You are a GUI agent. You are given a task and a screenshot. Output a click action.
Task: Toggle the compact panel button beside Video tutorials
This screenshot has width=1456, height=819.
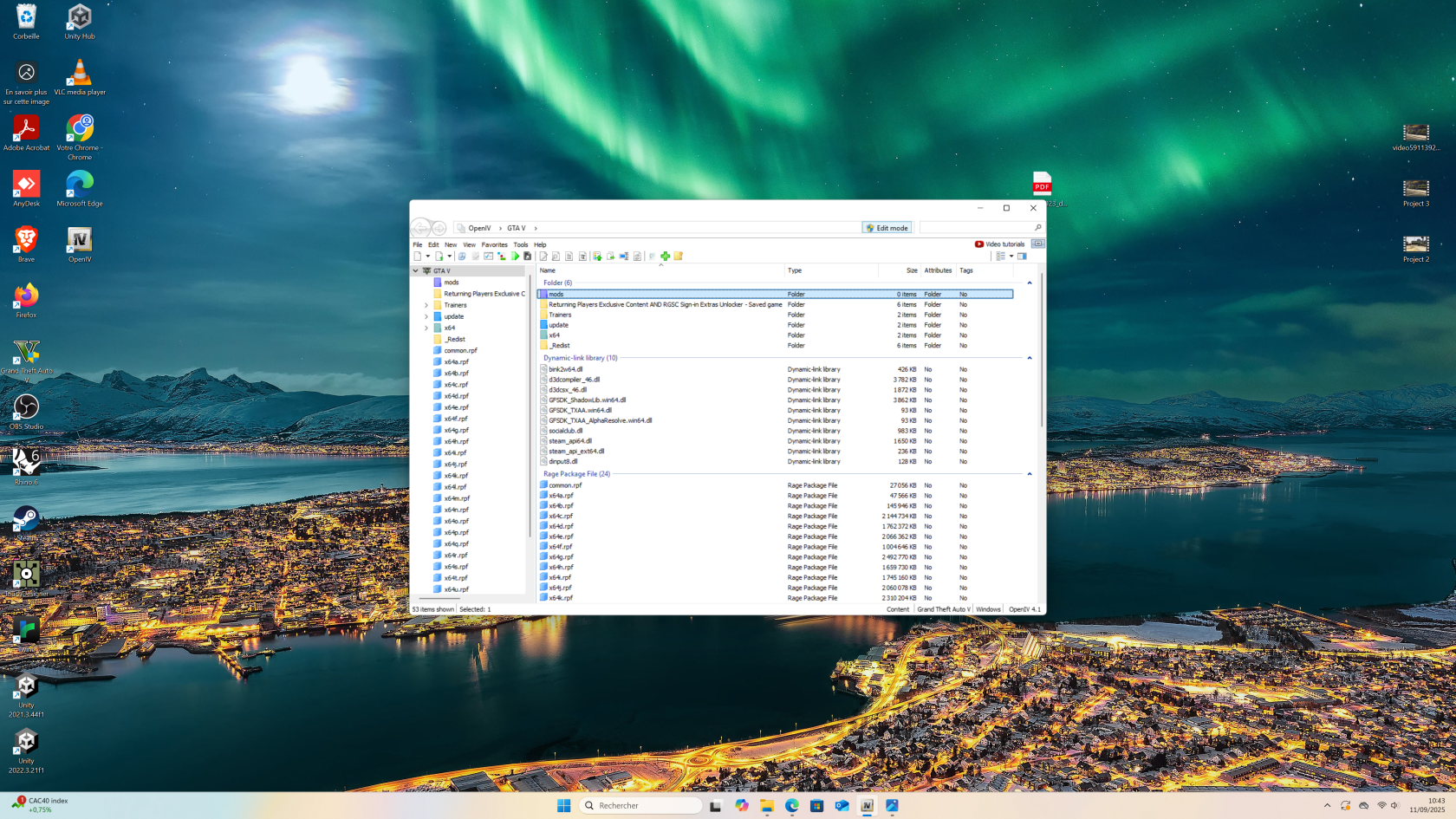point(1038,244)
